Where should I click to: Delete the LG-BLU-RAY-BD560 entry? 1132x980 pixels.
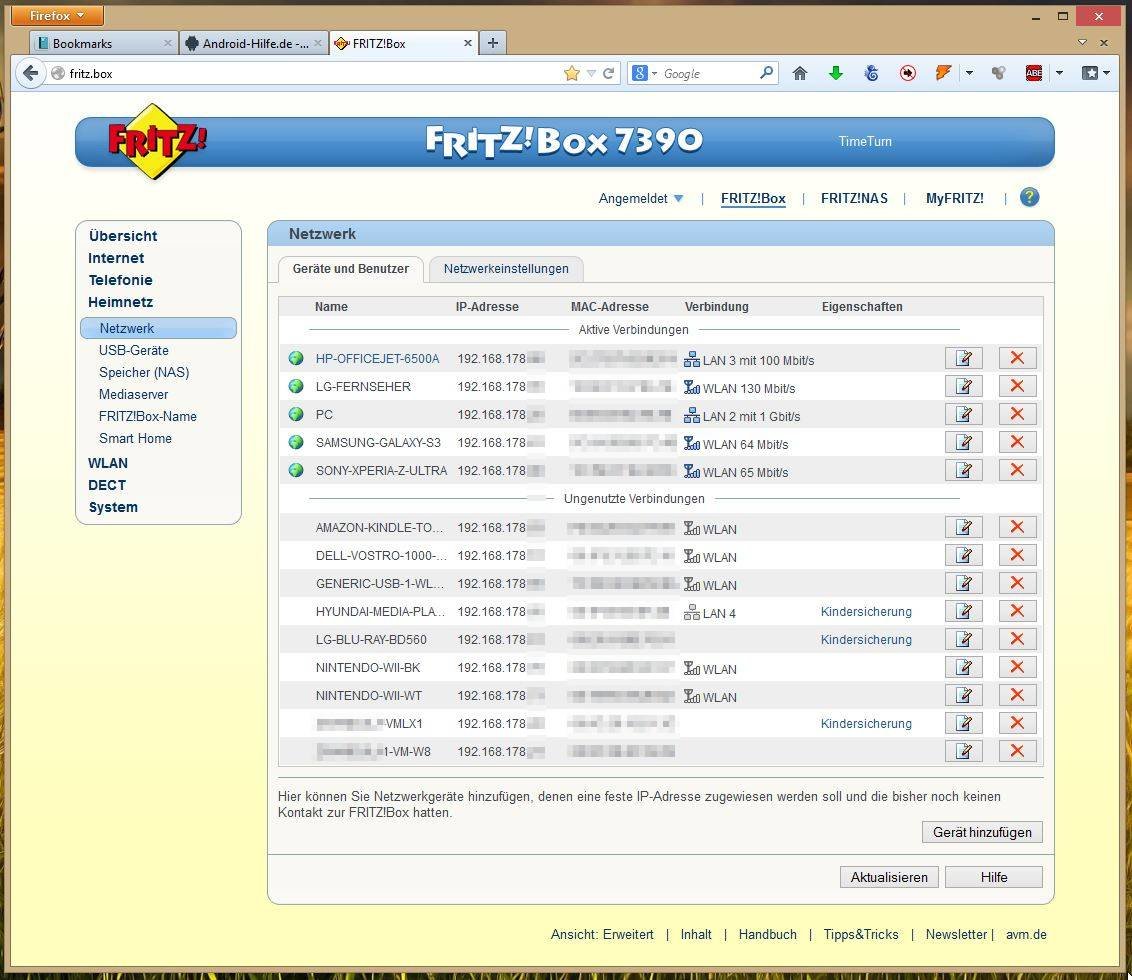1017,640
